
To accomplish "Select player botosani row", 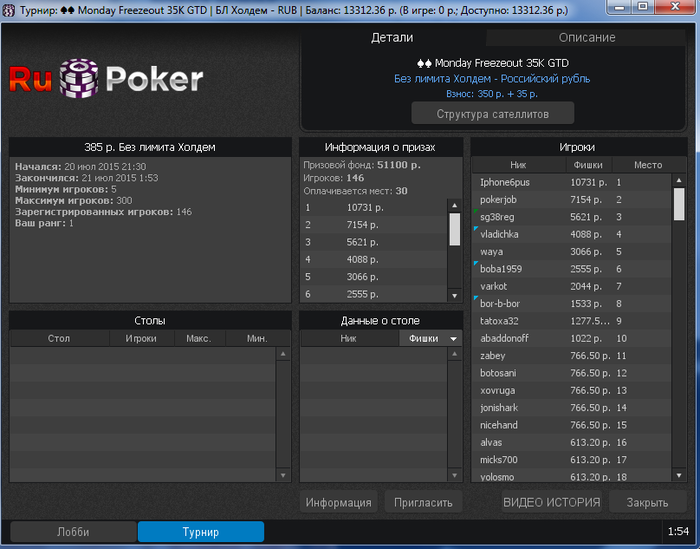I will point(571,373).
